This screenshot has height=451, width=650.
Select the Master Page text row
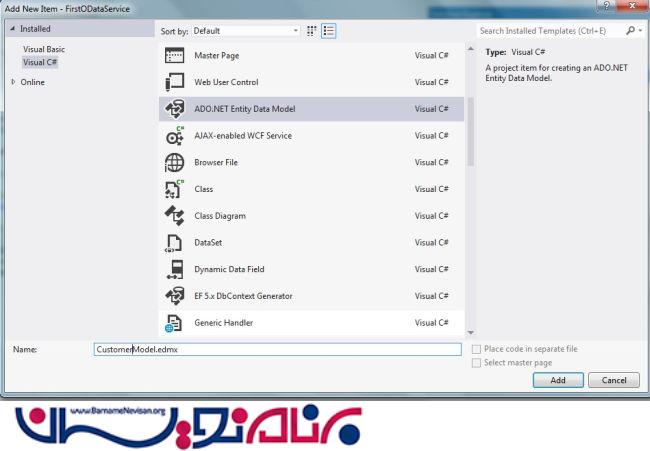217,55
